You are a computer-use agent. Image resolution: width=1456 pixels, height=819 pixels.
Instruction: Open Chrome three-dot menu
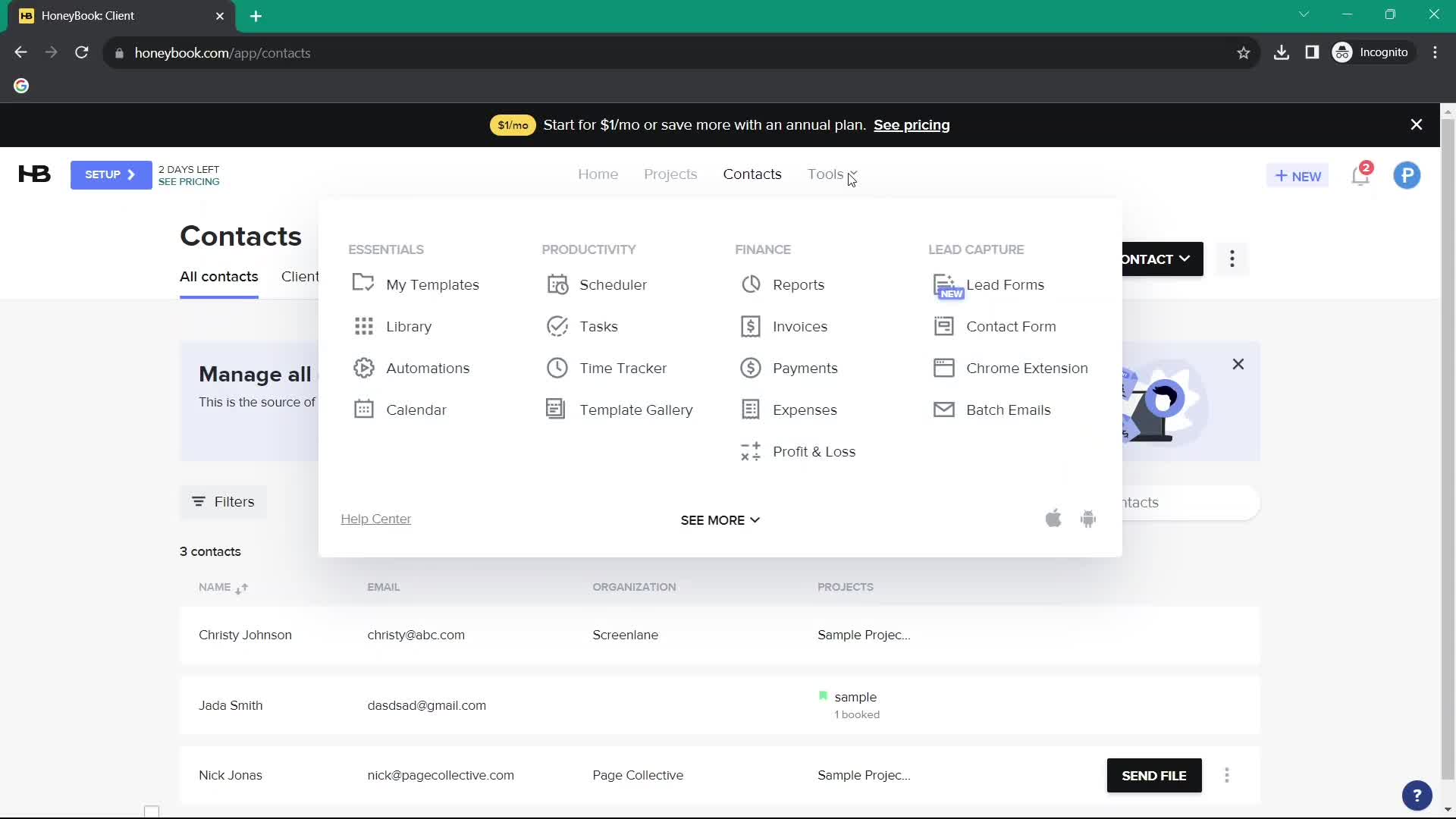coord(1435,52)
